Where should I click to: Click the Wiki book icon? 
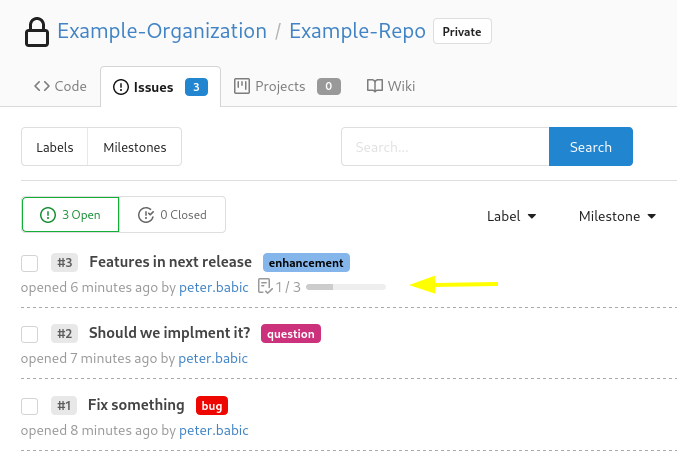click(x=375, y=86)
